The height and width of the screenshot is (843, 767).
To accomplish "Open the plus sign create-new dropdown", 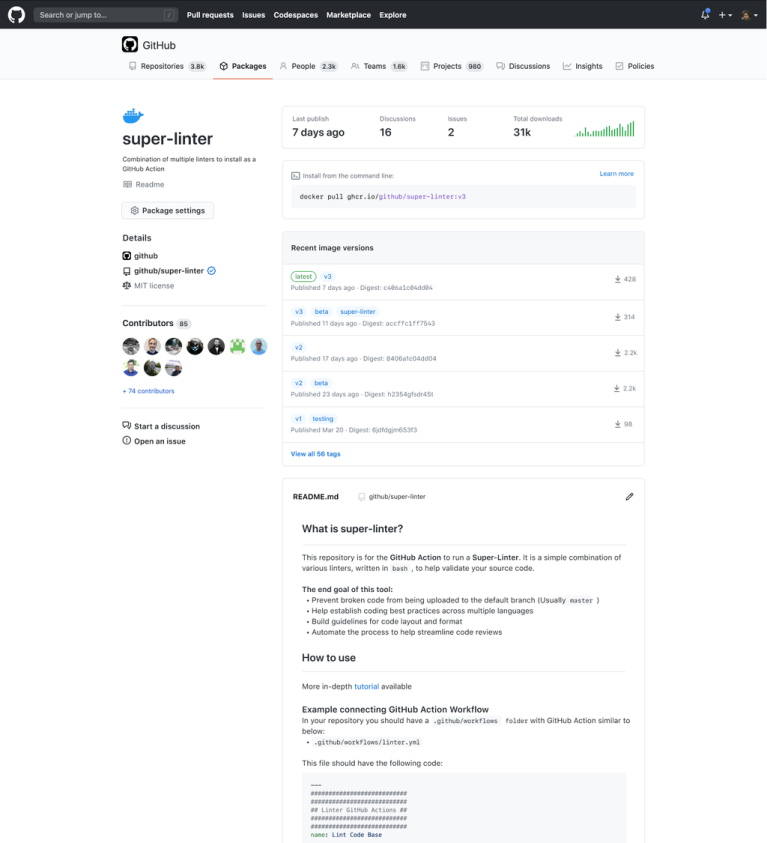I will 725,15.
